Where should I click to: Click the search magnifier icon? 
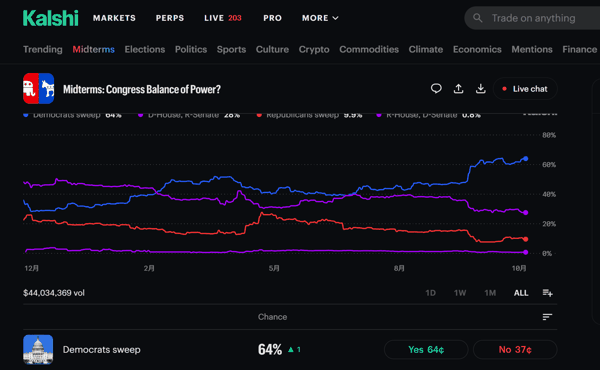pos(478,18)
